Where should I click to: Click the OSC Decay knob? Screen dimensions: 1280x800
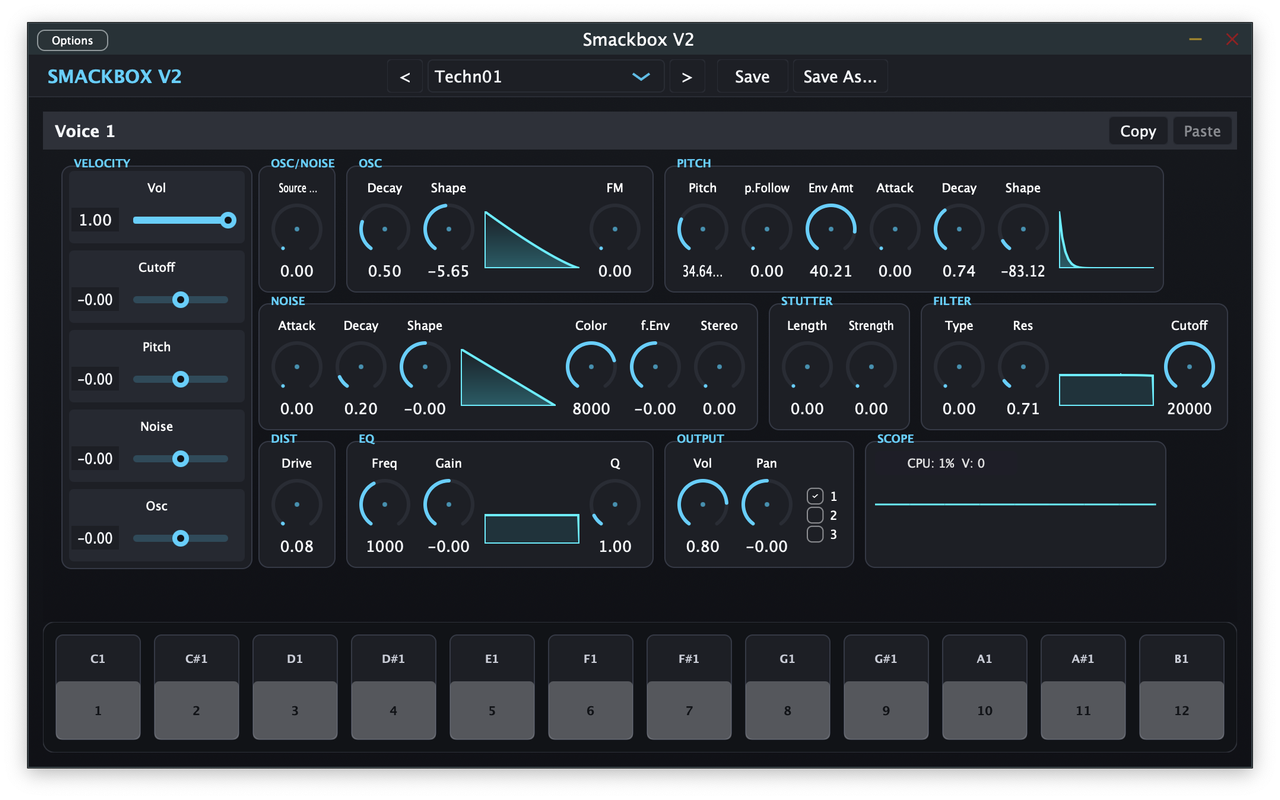pos(385,229)
